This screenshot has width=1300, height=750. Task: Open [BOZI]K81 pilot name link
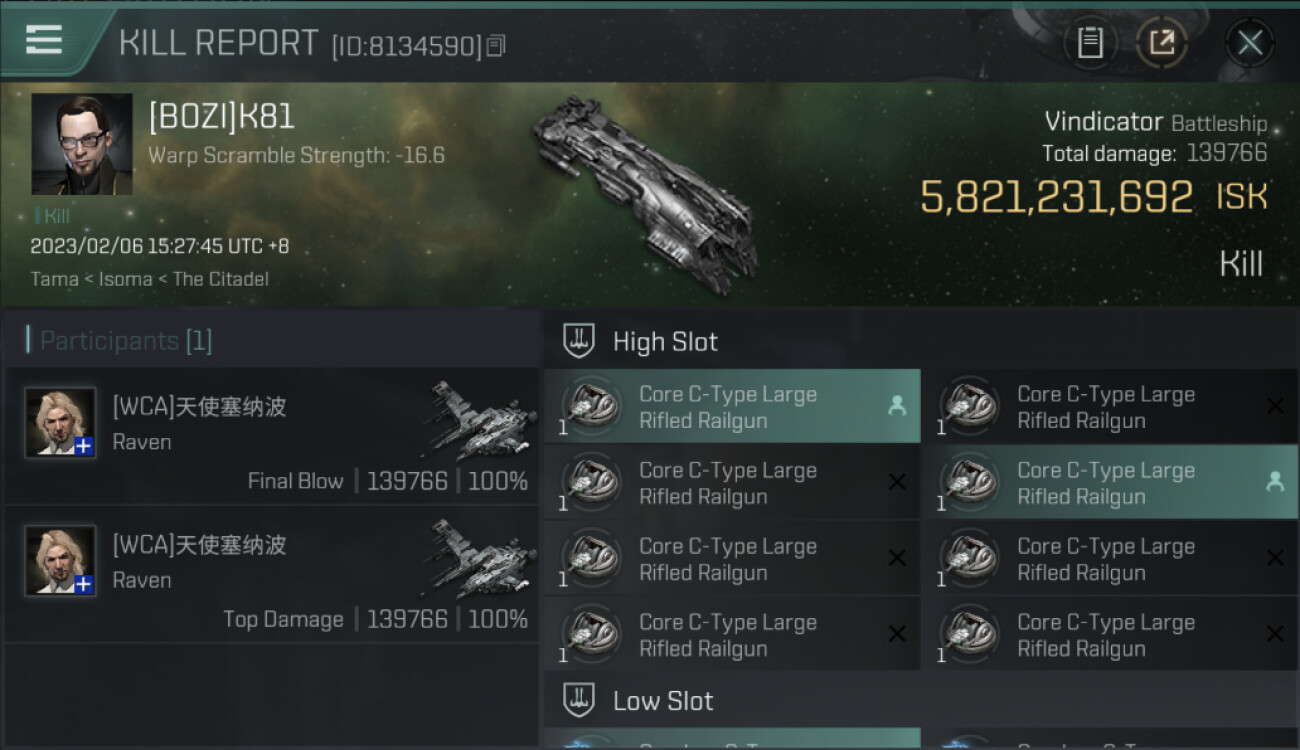click(x=222, y=117)
